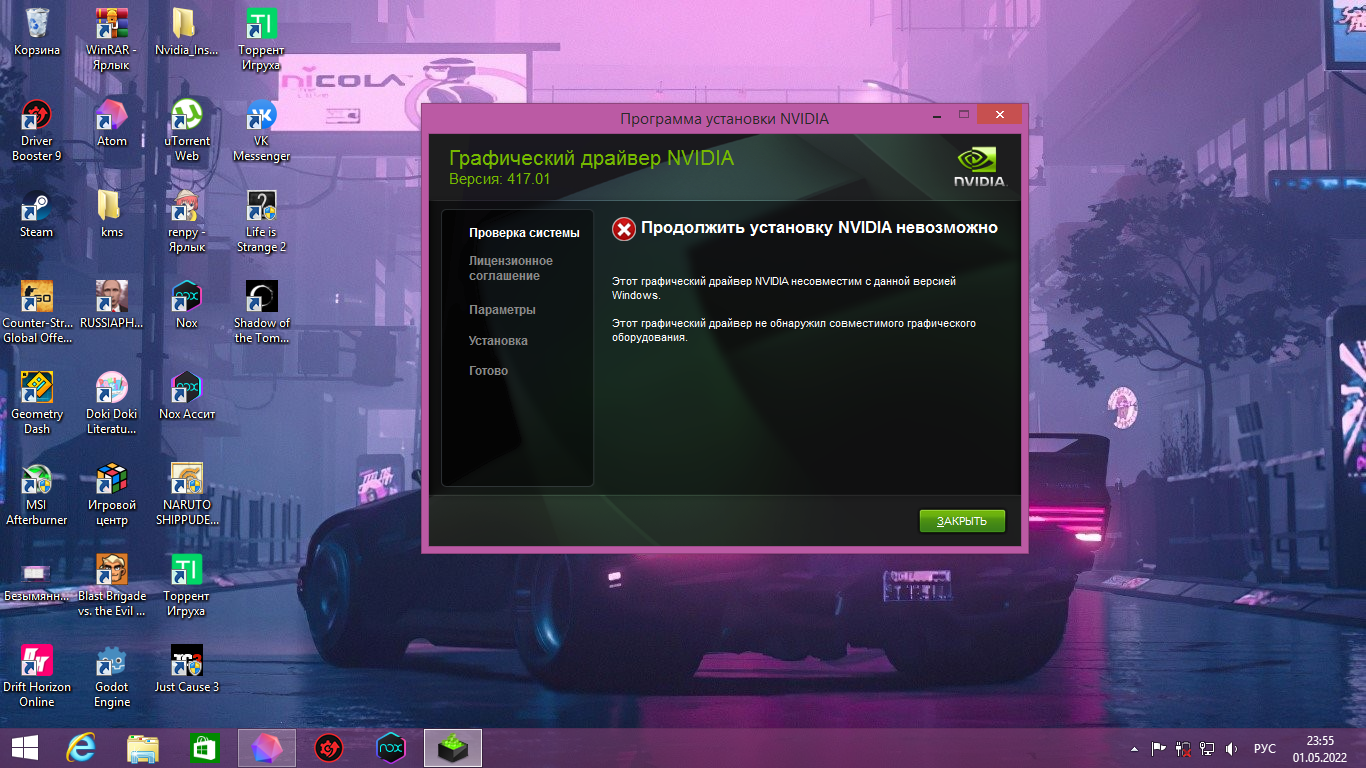Select the Steam desktop icon
The image size is (1366, 768).
37,214
